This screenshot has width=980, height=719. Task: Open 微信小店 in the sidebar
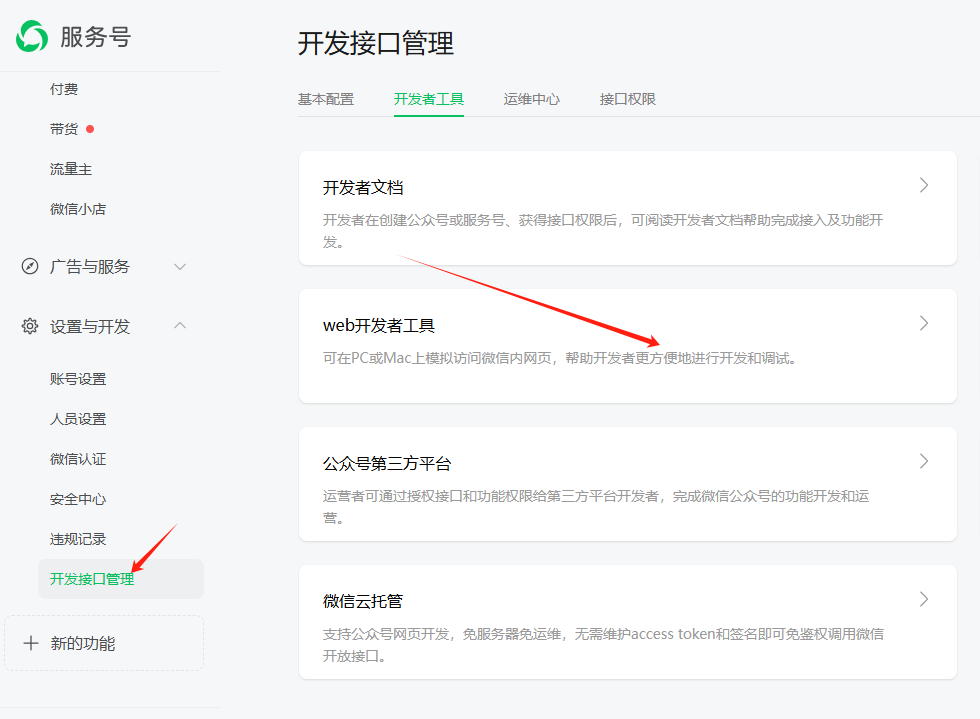78,209
